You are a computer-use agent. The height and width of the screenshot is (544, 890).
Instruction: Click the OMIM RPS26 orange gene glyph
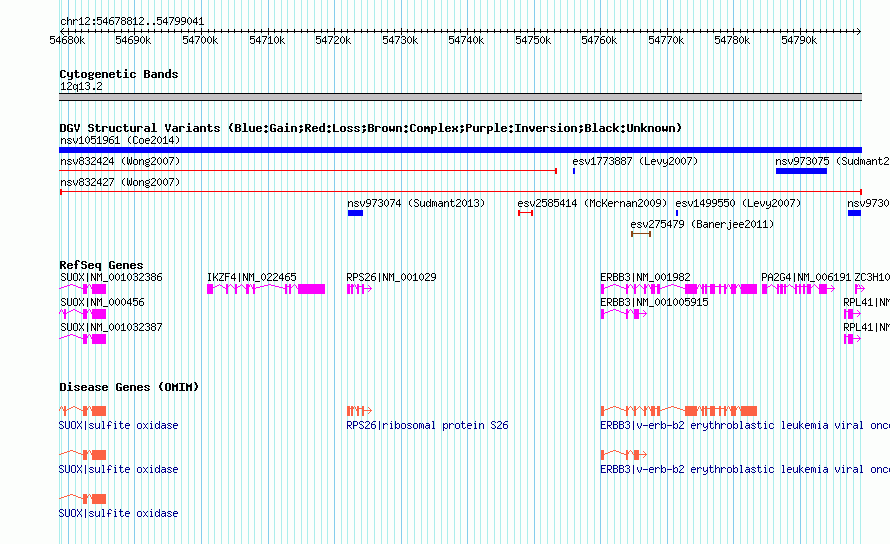coord(359,411)
